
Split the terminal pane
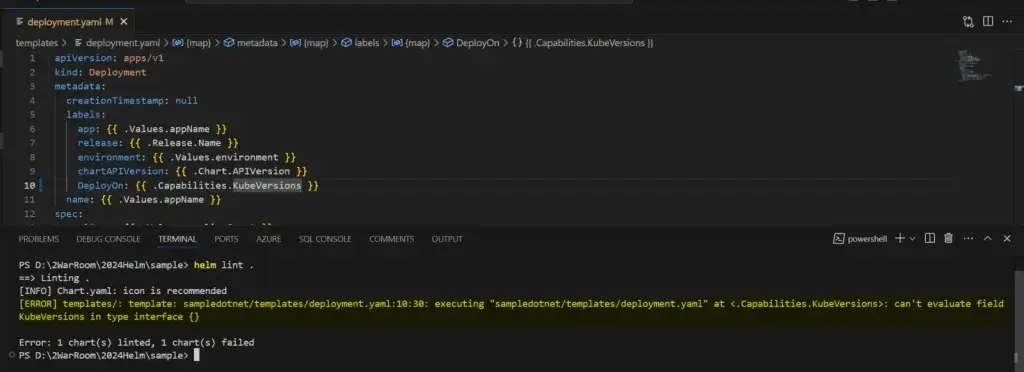click(x=930, y=239)
